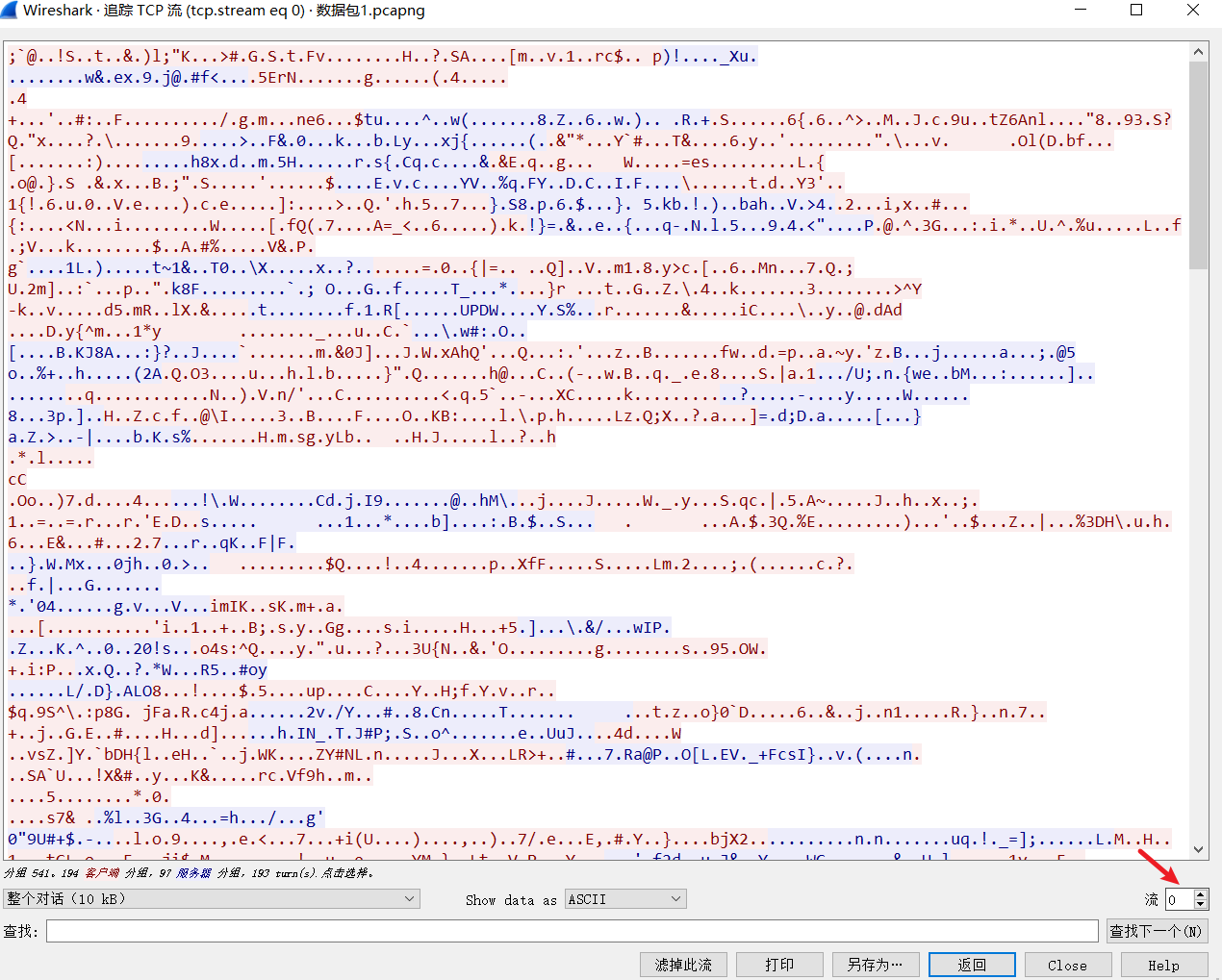Screen dimensions: 1222x980
Task: Focus the 流 stream number field
Action: click(x=1179, y=899)
